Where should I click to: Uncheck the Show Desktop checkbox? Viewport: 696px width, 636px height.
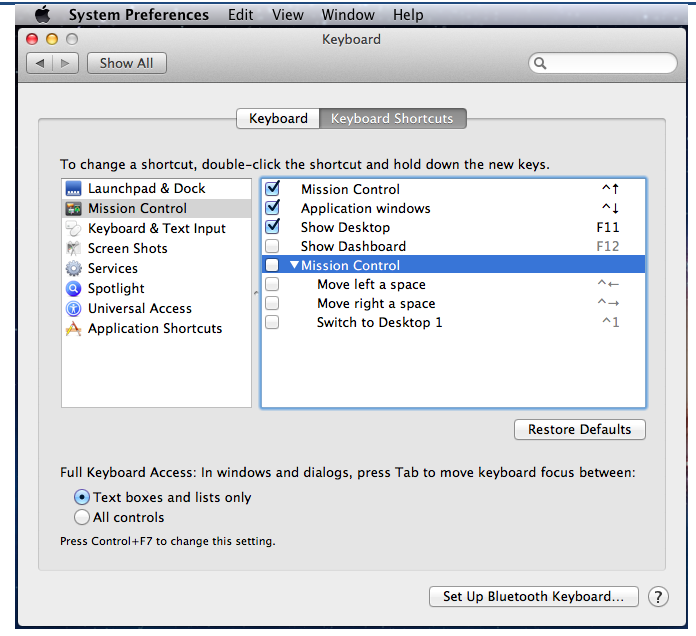click(x=272, y=227)
